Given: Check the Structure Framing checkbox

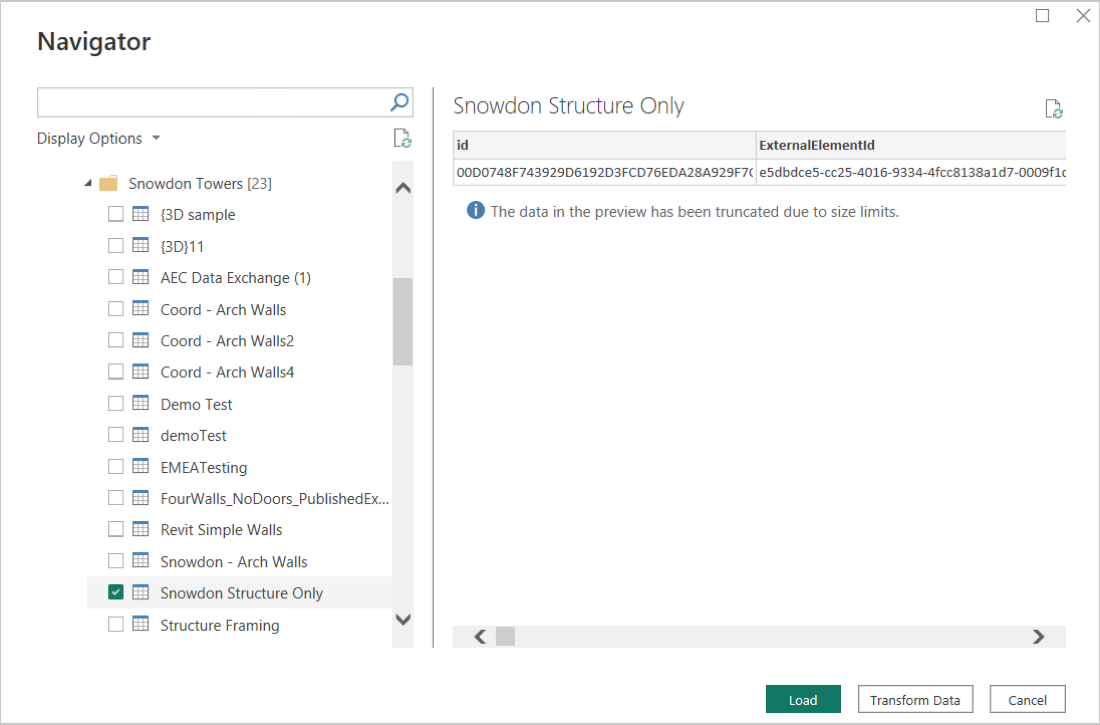Looking at the screenshot, I should click(116, 625).
